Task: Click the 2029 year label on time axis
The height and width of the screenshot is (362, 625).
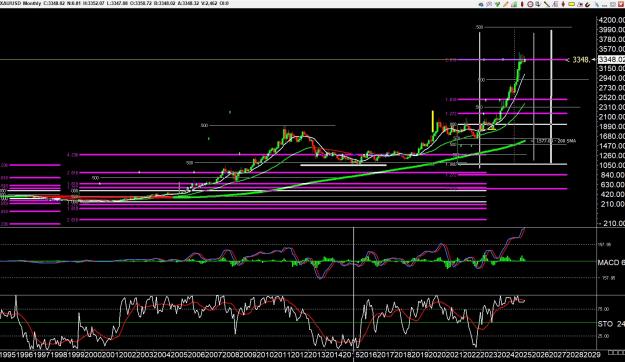Action: click(x=592, y=354)
